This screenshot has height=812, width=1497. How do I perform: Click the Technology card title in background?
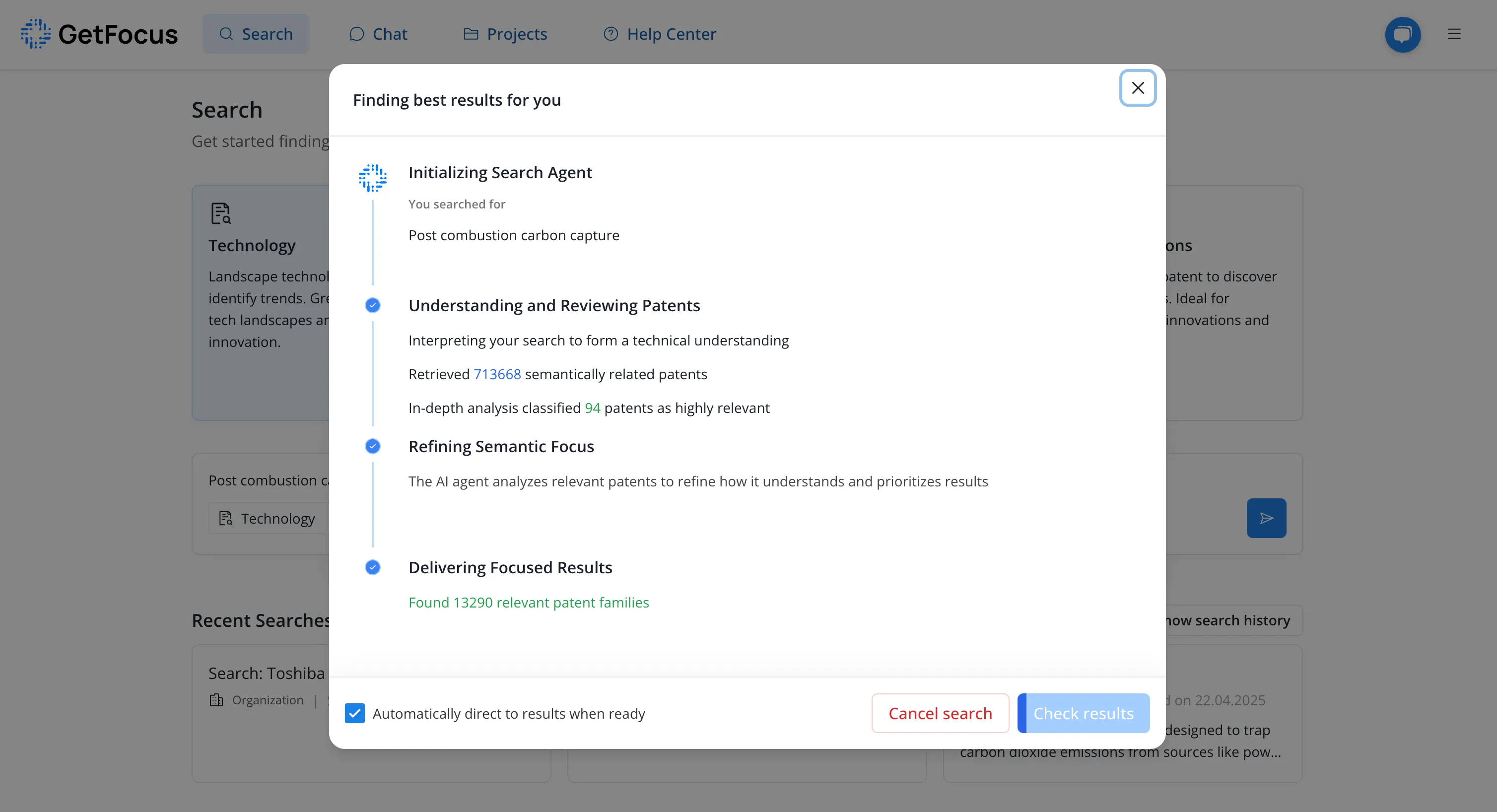[x=252, y=245]
